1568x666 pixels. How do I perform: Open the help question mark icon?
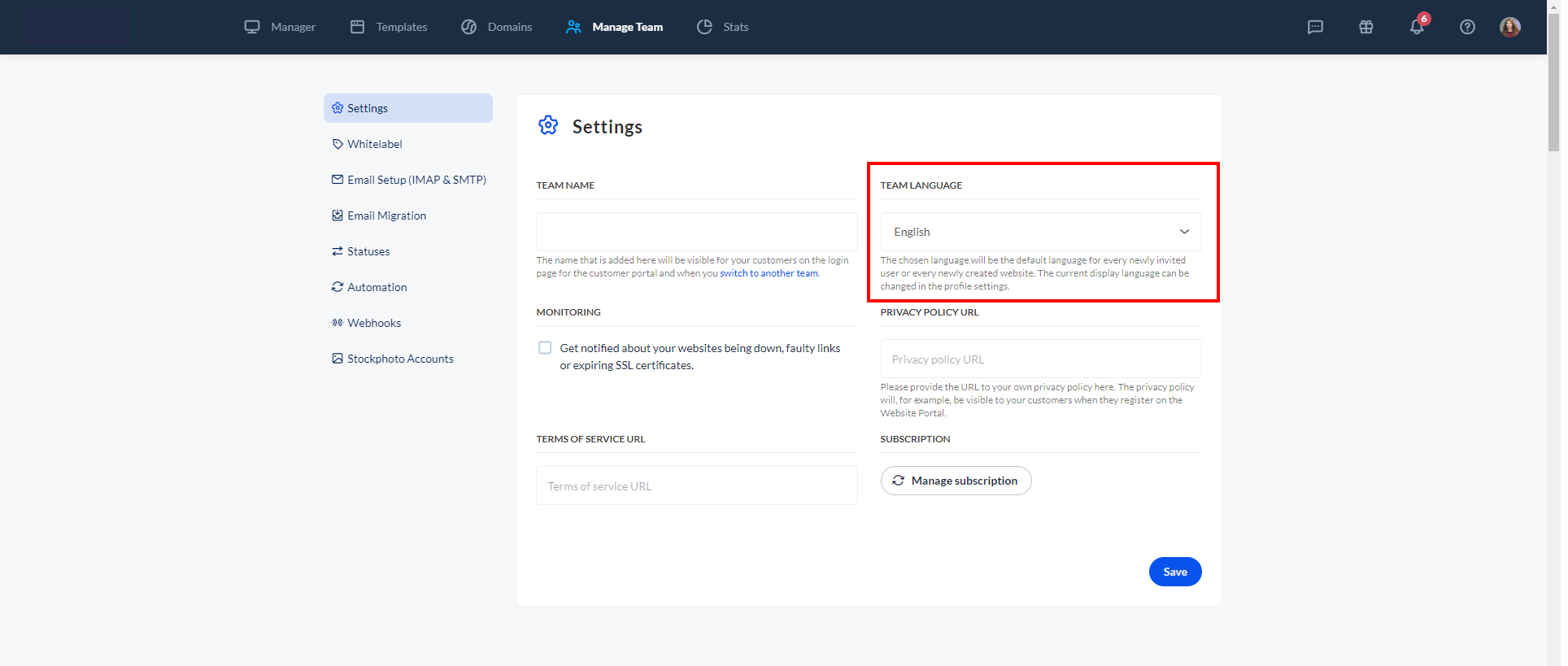coord(1467,27)
